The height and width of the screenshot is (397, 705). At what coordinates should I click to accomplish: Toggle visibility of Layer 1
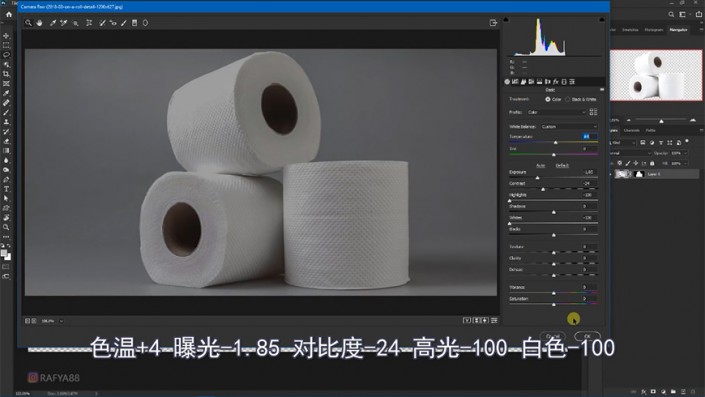tap(611, 174)
